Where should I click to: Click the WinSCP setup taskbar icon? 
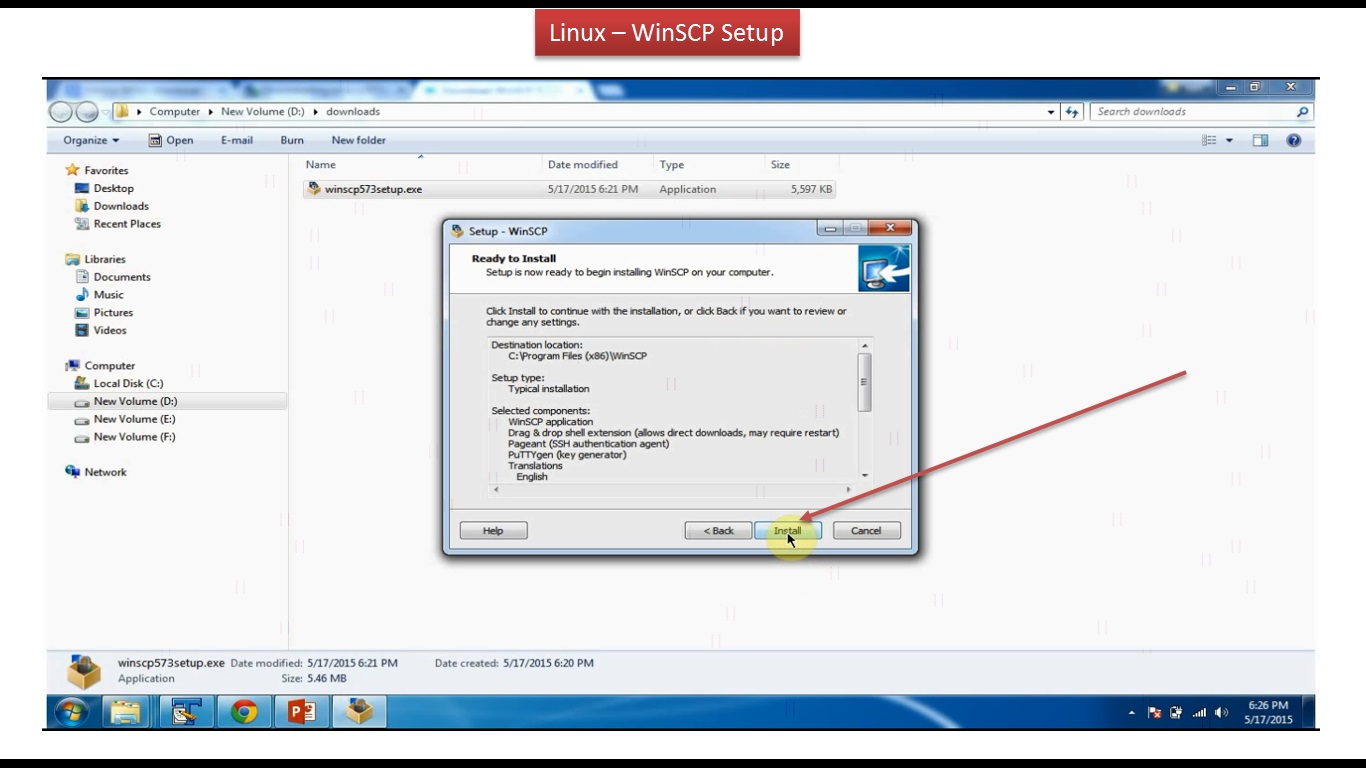point(359,712)
